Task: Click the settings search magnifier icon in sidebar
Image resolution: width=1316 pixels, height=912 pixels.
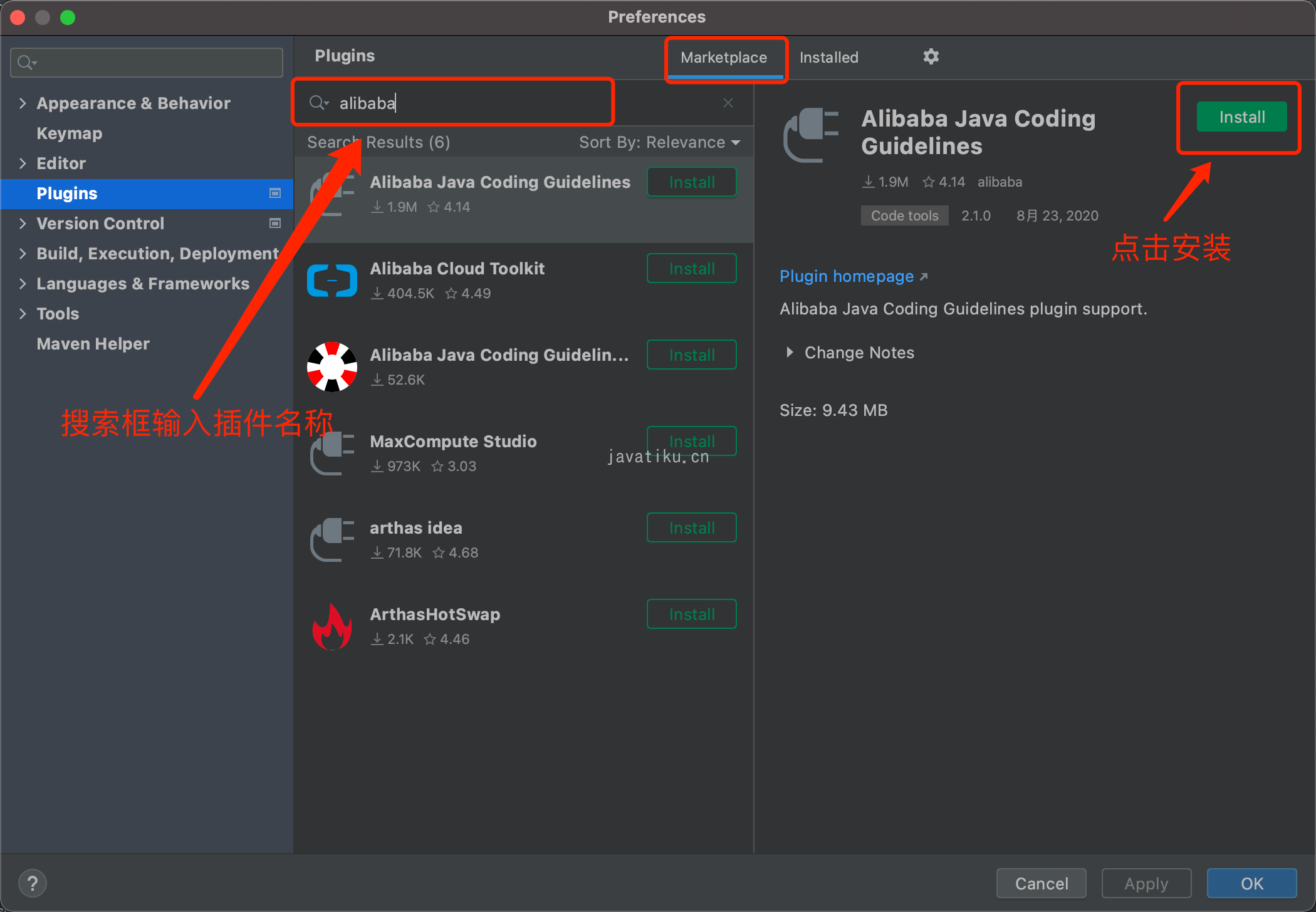Action: click(27, 63)
